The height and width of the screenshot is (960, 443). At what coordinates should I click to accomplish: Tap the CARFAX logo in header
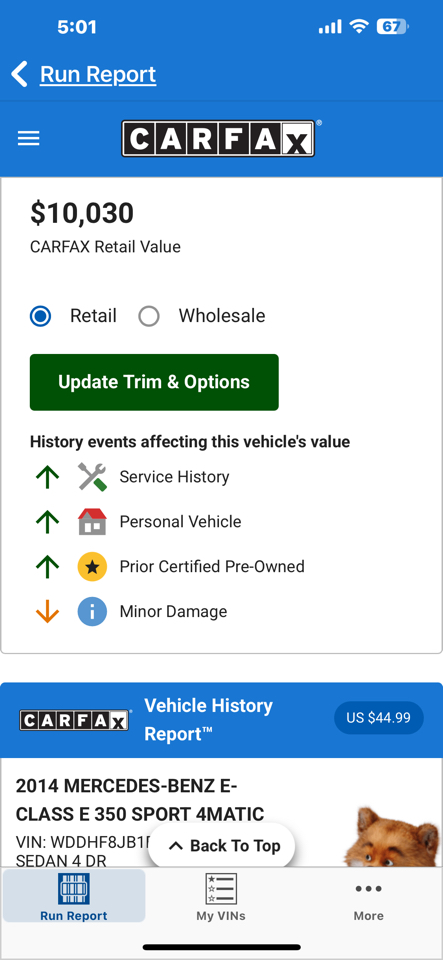[218, 138]
